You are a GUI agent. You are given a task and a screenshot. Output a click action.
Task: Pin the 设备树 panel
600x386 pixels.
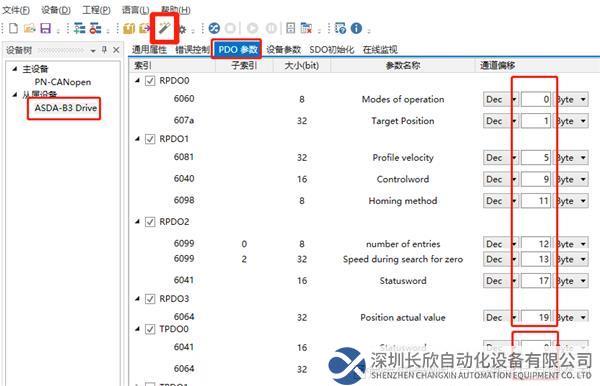[104, 50]
